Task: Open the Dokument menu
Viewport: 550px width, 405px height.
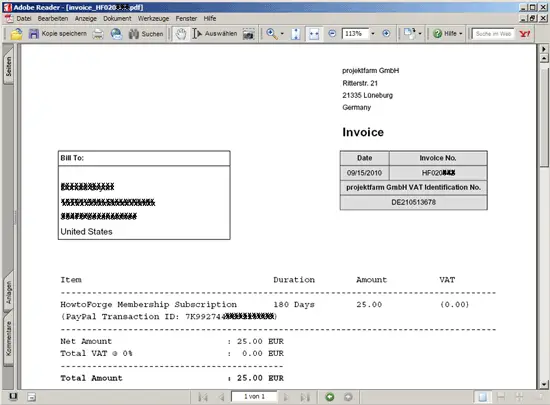Action: 117,18
